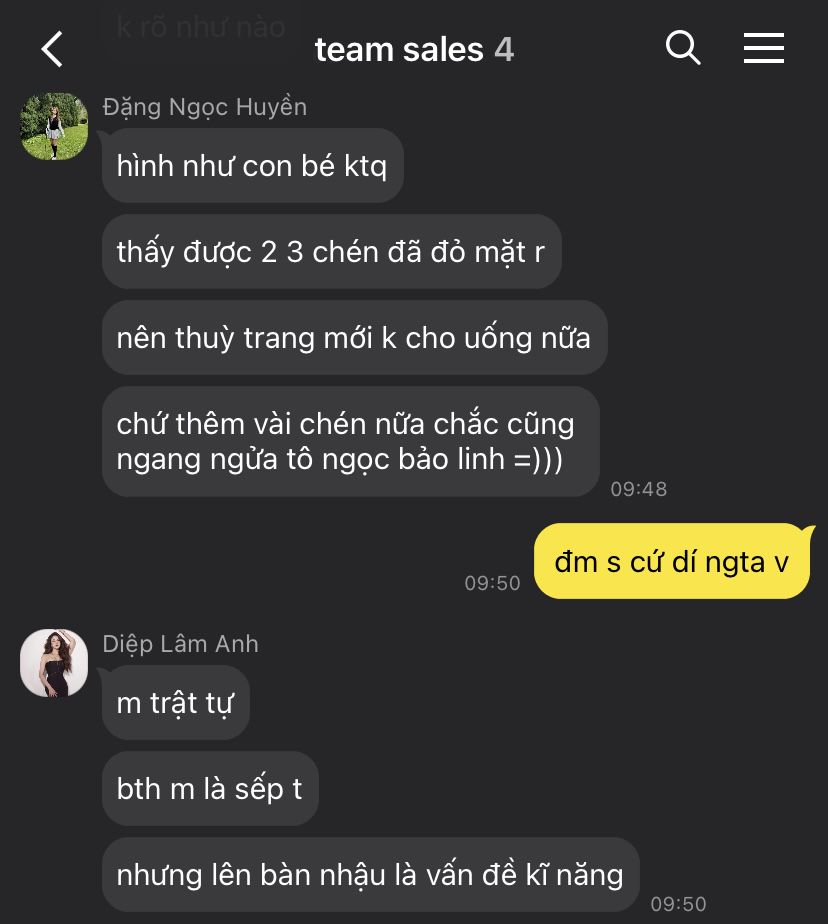Viewport: 828px width, 924px height.
Task: Select yellow message 'đm s cứ dí ngta v'
Action: (x=672, y=562)
